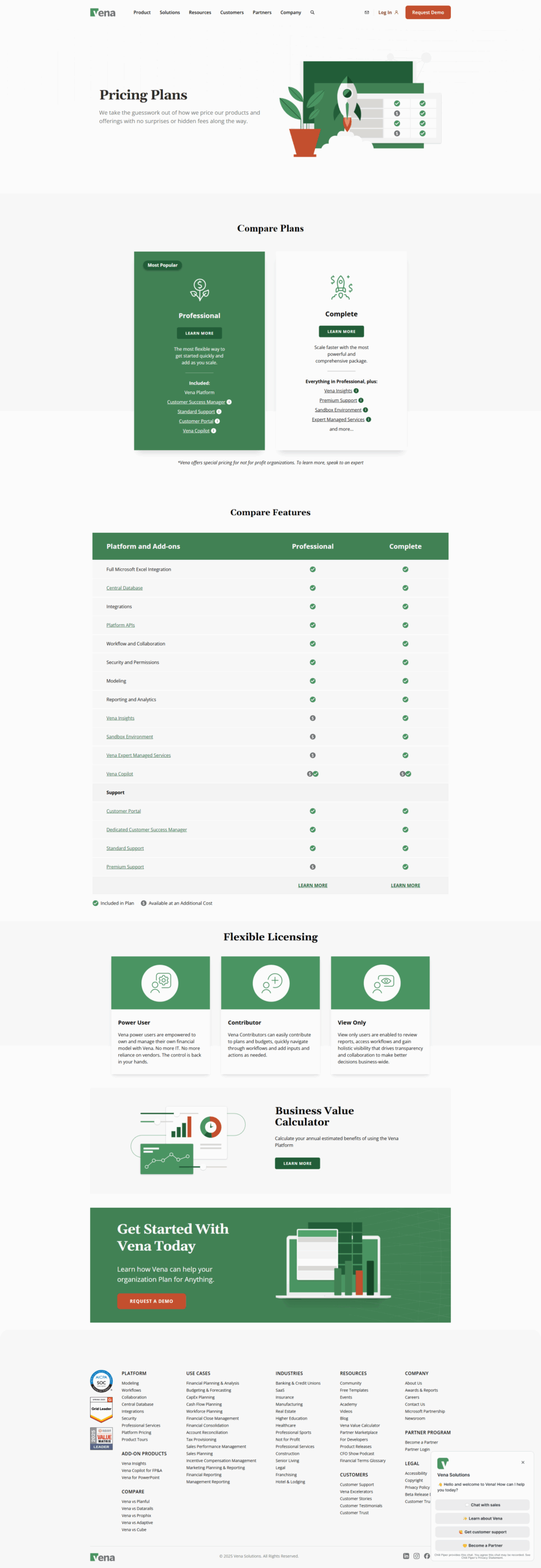
Task: Open the Platform Pricing footer link
Action: pos(136,1432)
